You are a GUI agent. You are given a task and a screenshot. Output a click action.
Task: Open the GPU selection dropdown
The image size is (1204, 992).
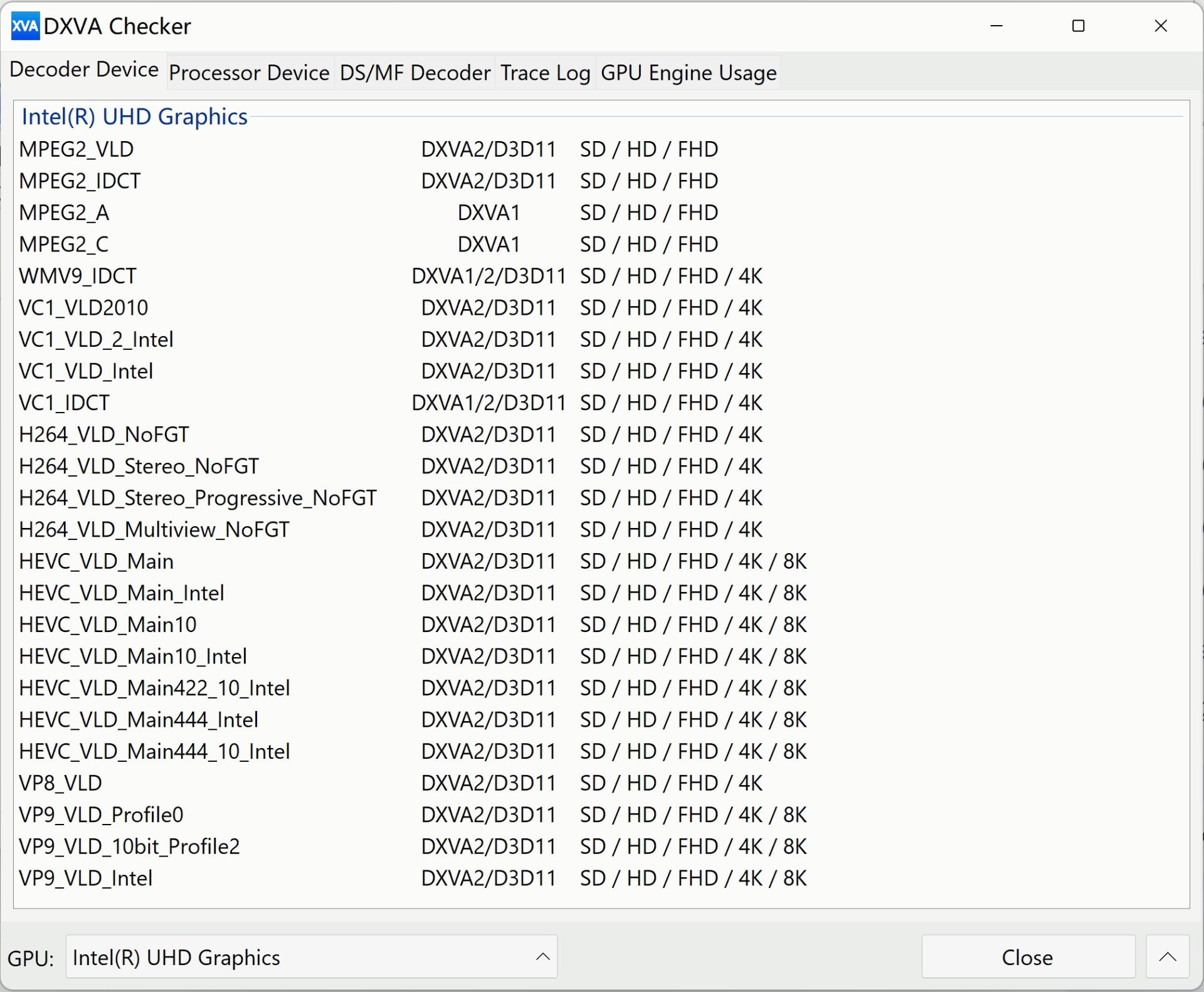point(311,957)
